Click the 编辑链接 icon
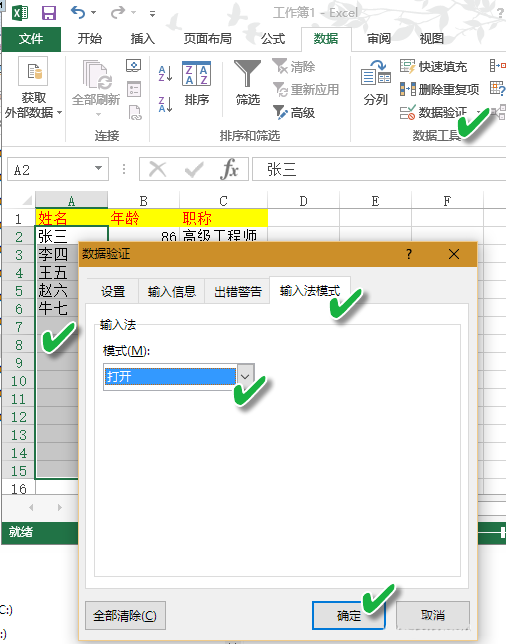 (135, 113)
